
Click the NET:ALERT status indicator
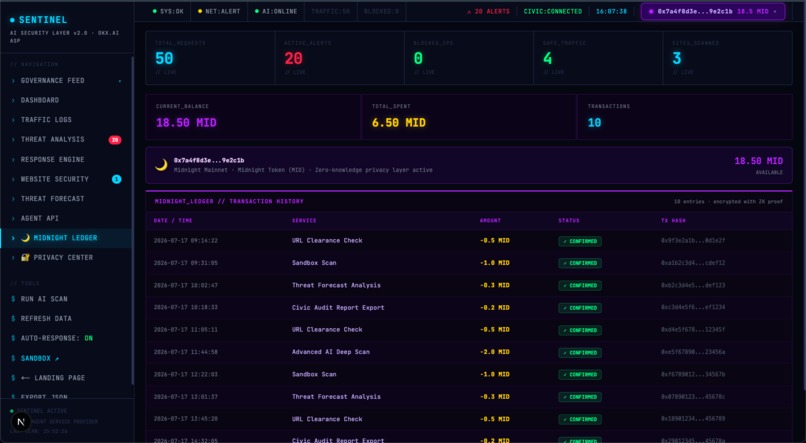click(x=219, y=11)
